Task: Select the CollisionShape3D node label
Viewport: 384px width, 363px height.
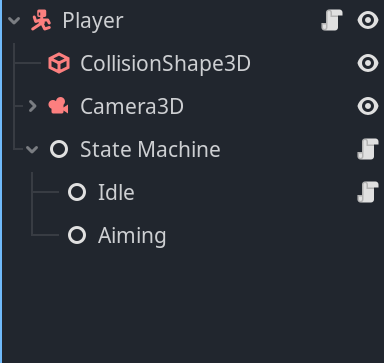Action: pyautogui.click(x=165, y=63)
